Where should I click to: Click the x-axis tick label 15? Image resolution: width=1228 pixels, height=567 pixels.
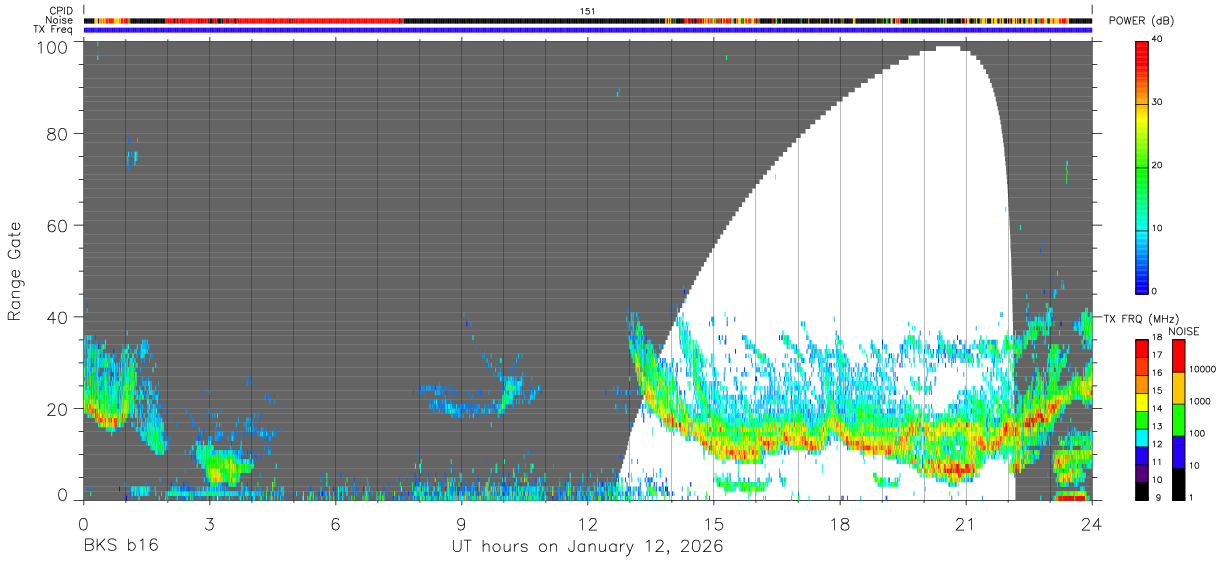pyautogui.click(x=713, y=523)
